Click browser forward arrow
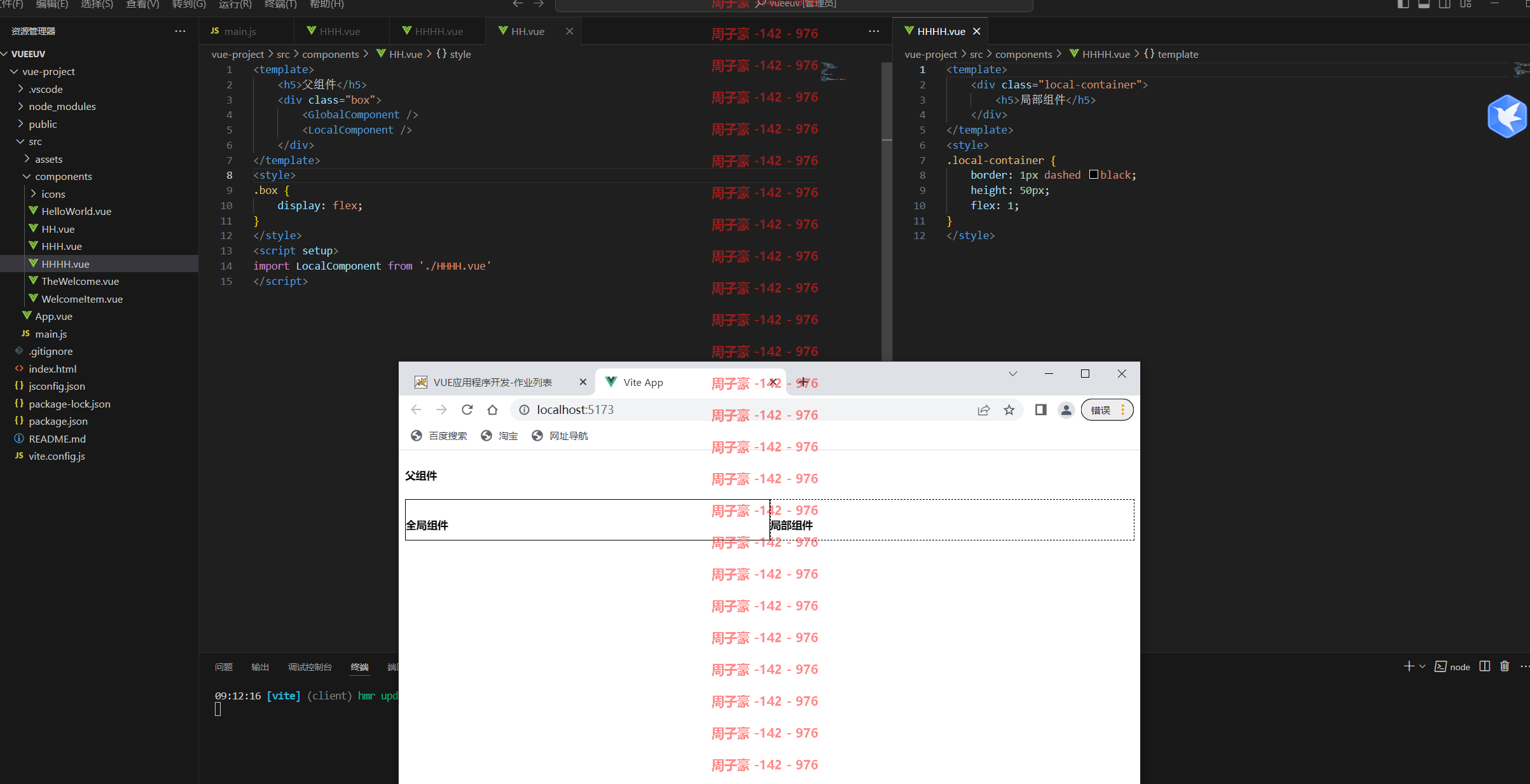Screen dimensions: 1530x784 coord(441,409)
